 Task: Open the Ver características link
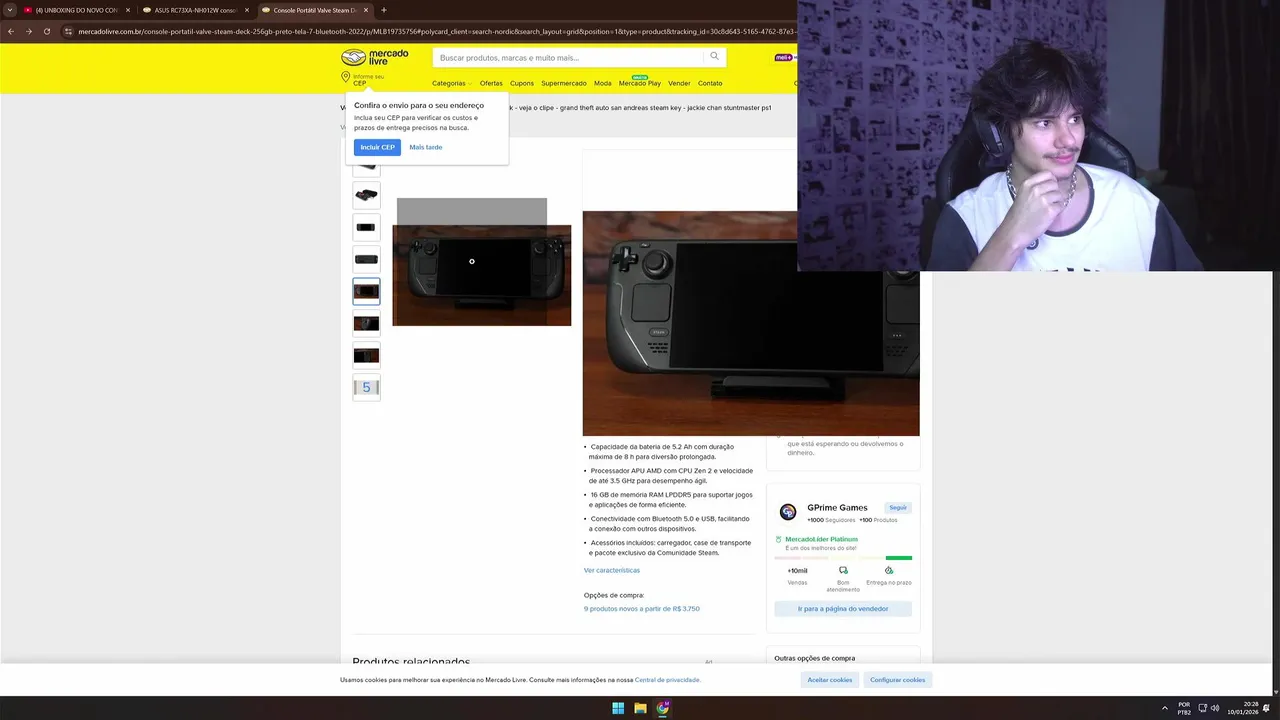(x=612, y=570)
